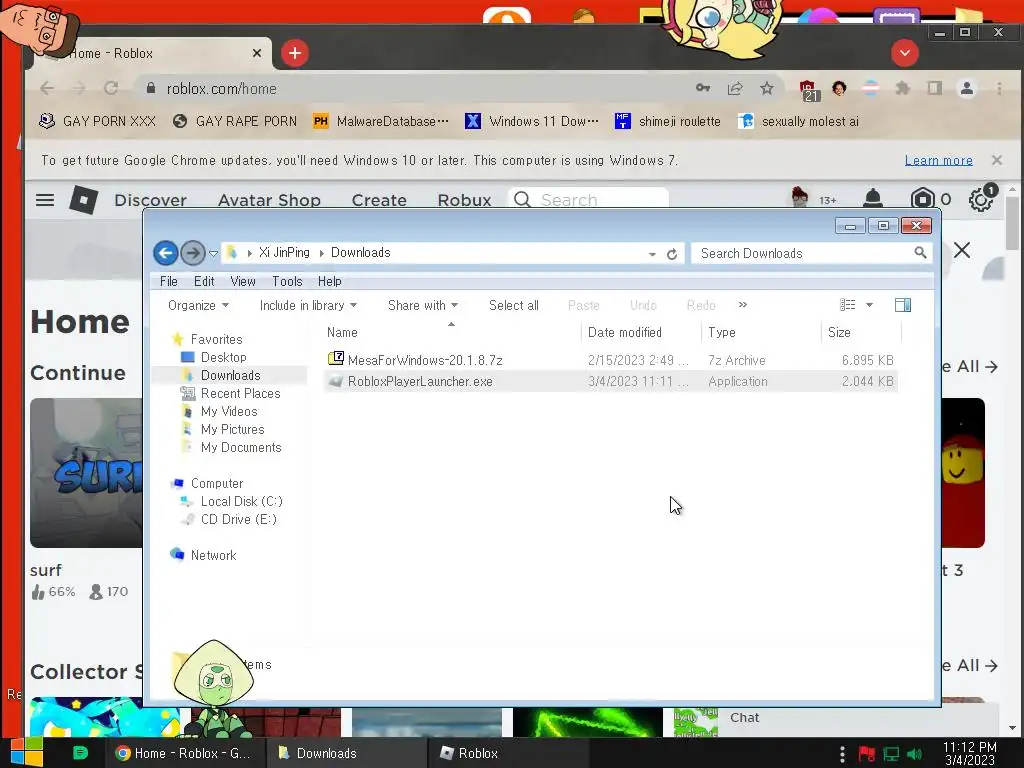This screenshot has width=1024, height=768.
Task: Open Network in navigation pane
Action: [x=213, y=555]
